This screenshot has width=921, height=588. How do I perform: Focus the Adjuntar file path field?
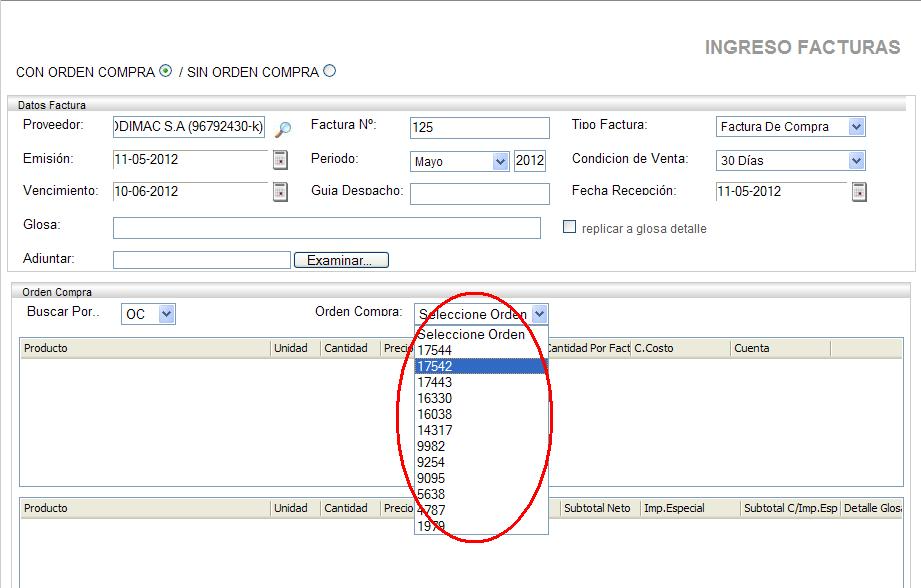pyautogui.click(x=201, y=260)
